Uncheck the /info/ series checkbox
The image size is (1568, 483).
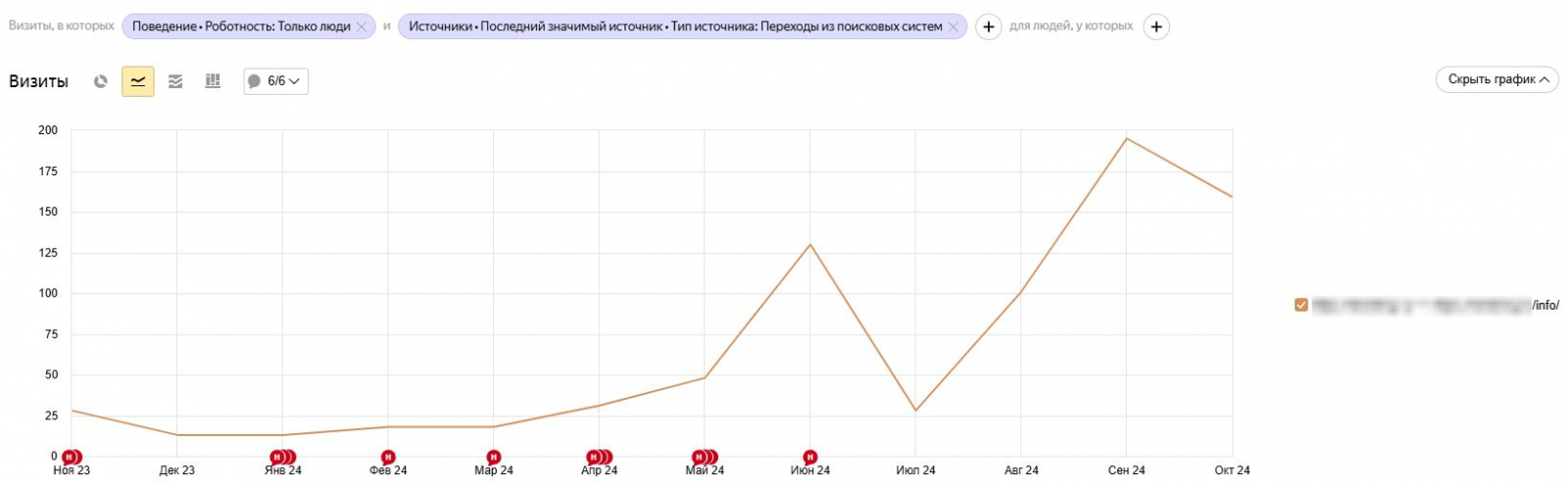click(x=1301, y=305)
